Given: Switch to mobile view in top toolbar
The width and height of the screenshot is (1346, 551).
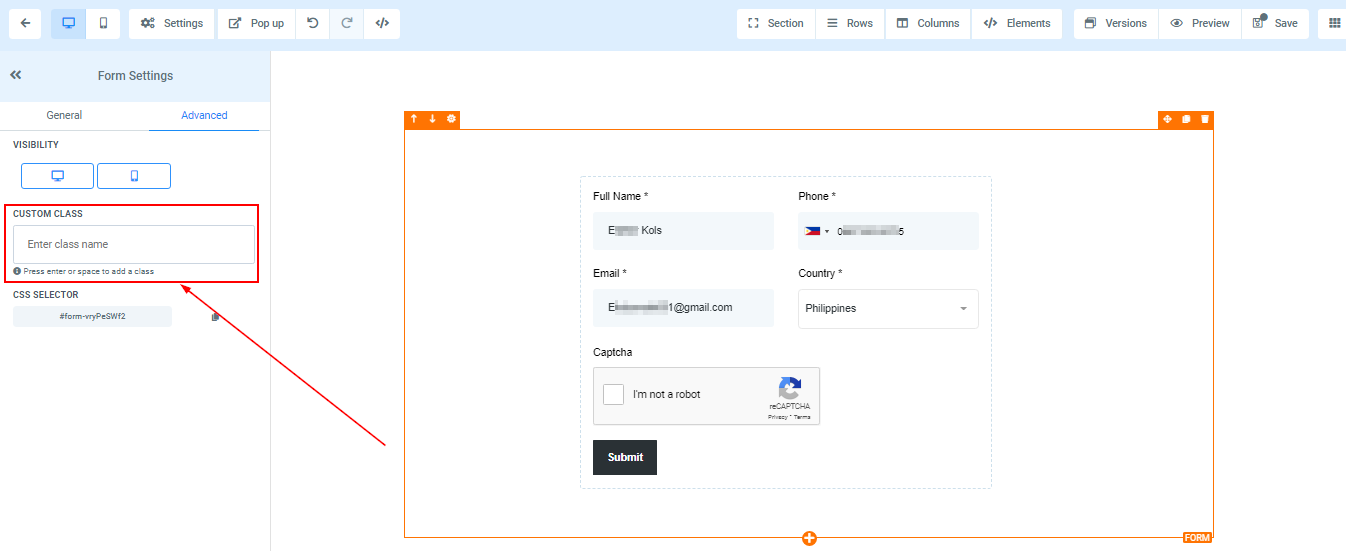Looking at the screenshot, I should [103, 23].
